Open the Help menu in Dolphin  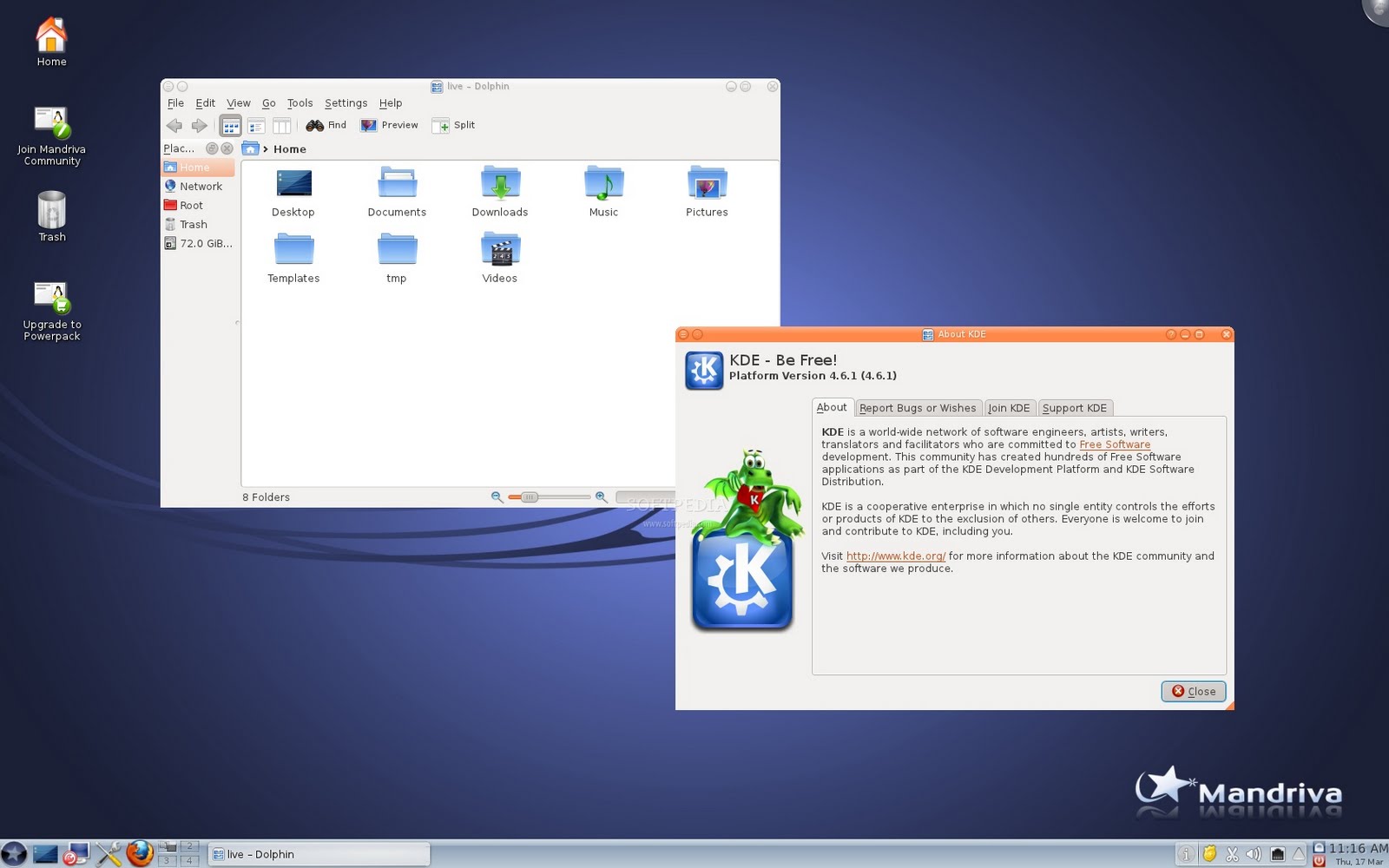391,102
